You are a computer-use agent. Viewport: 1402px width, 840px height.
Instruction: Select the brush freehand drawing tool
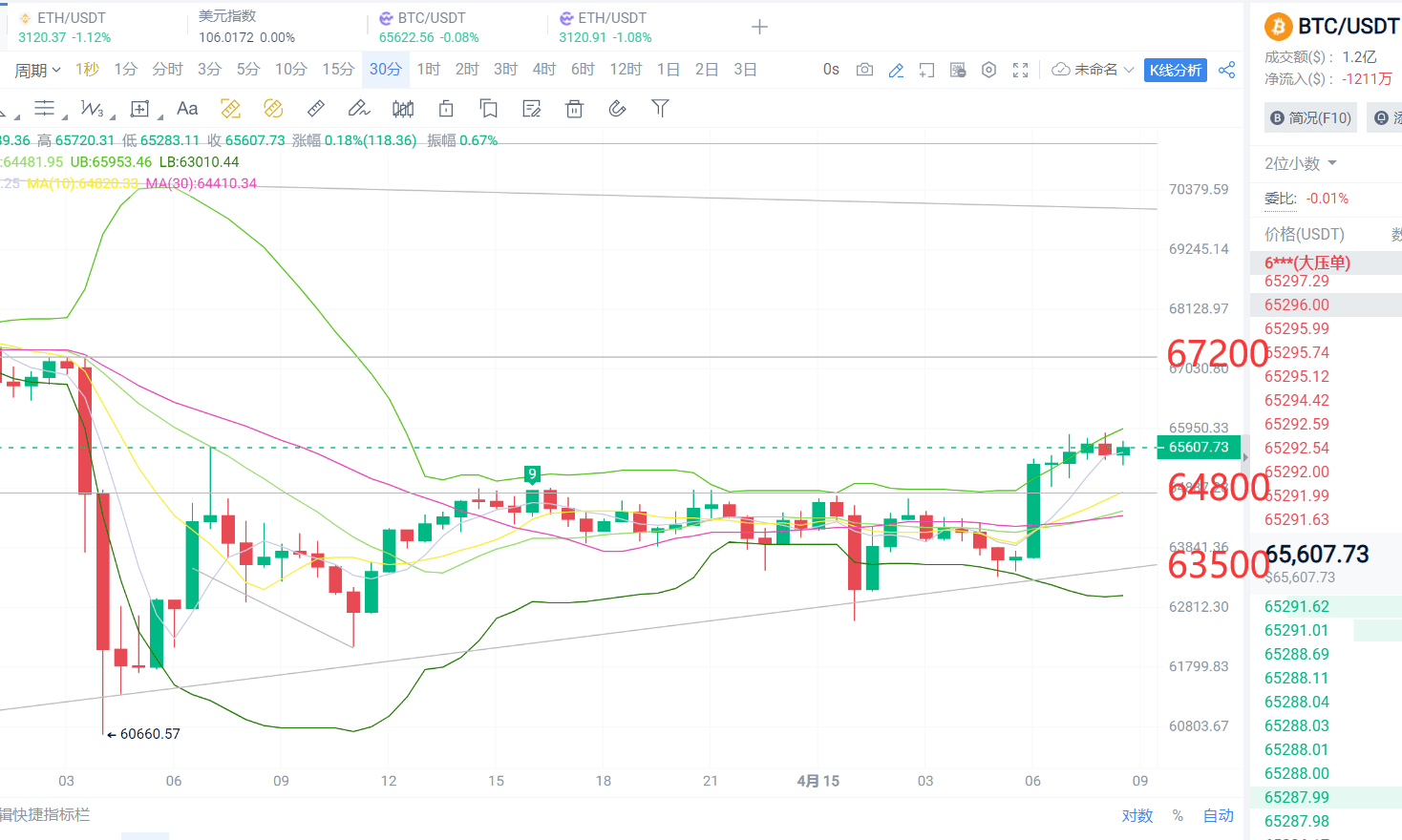coord(358,108)
